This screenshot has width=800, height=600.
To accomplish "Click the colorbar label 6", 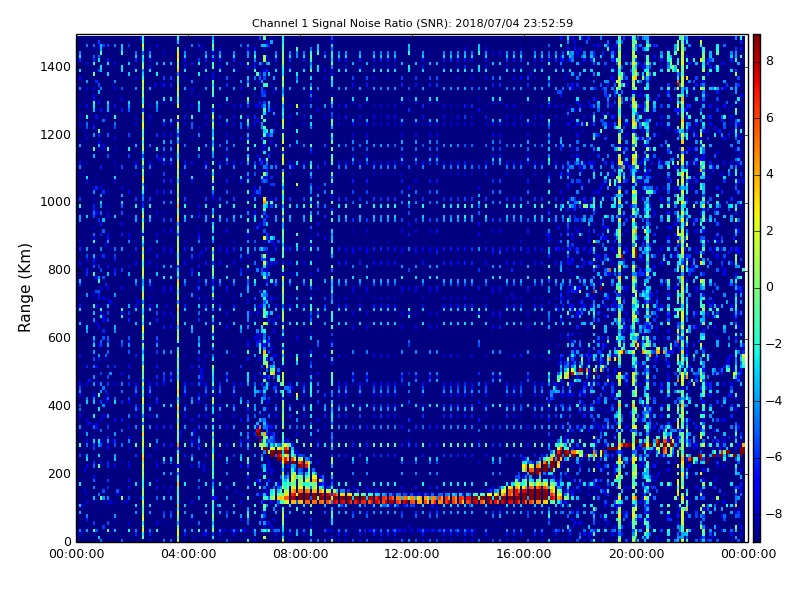I will click(770, 118).
